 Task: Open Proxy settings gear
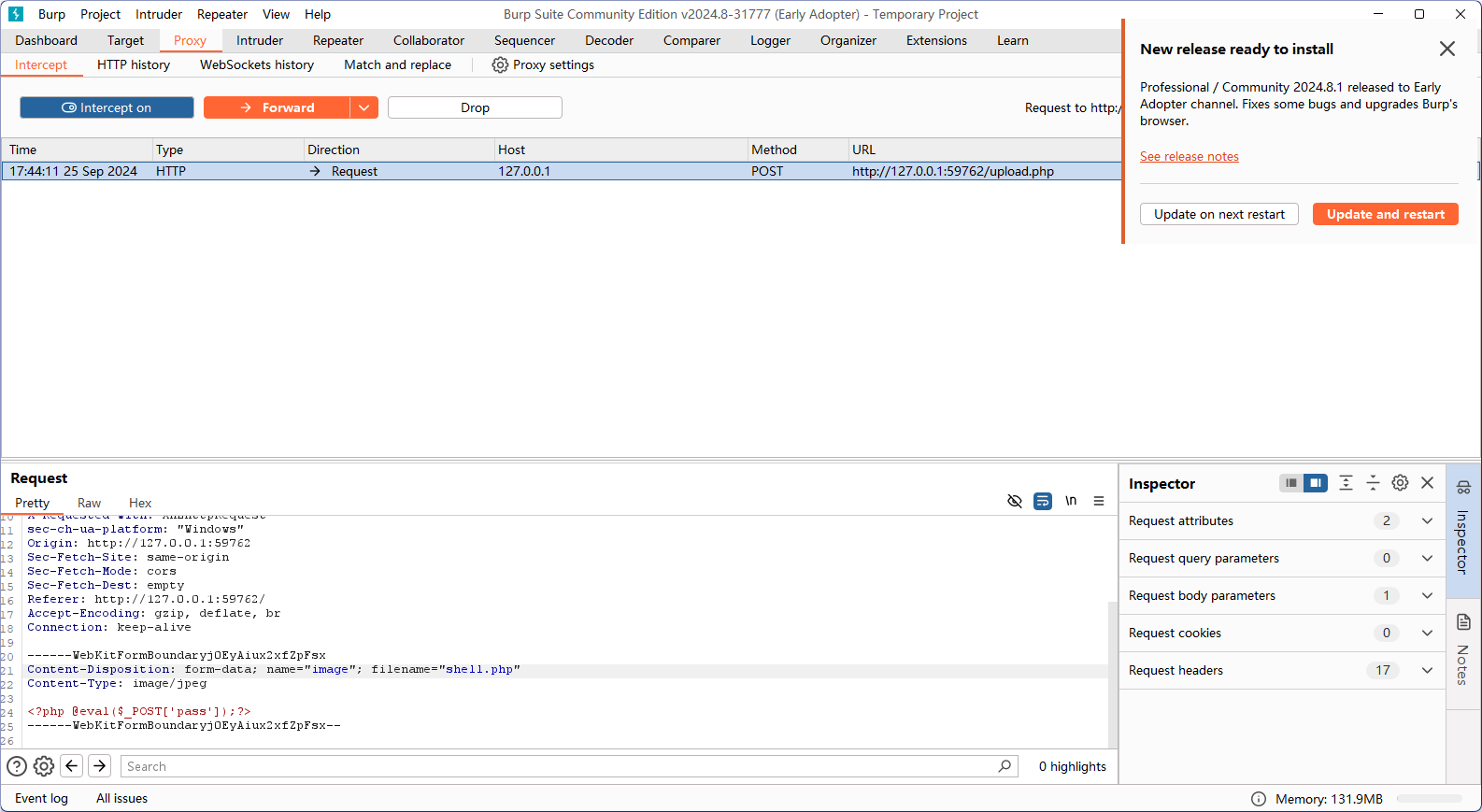(500, 64)
